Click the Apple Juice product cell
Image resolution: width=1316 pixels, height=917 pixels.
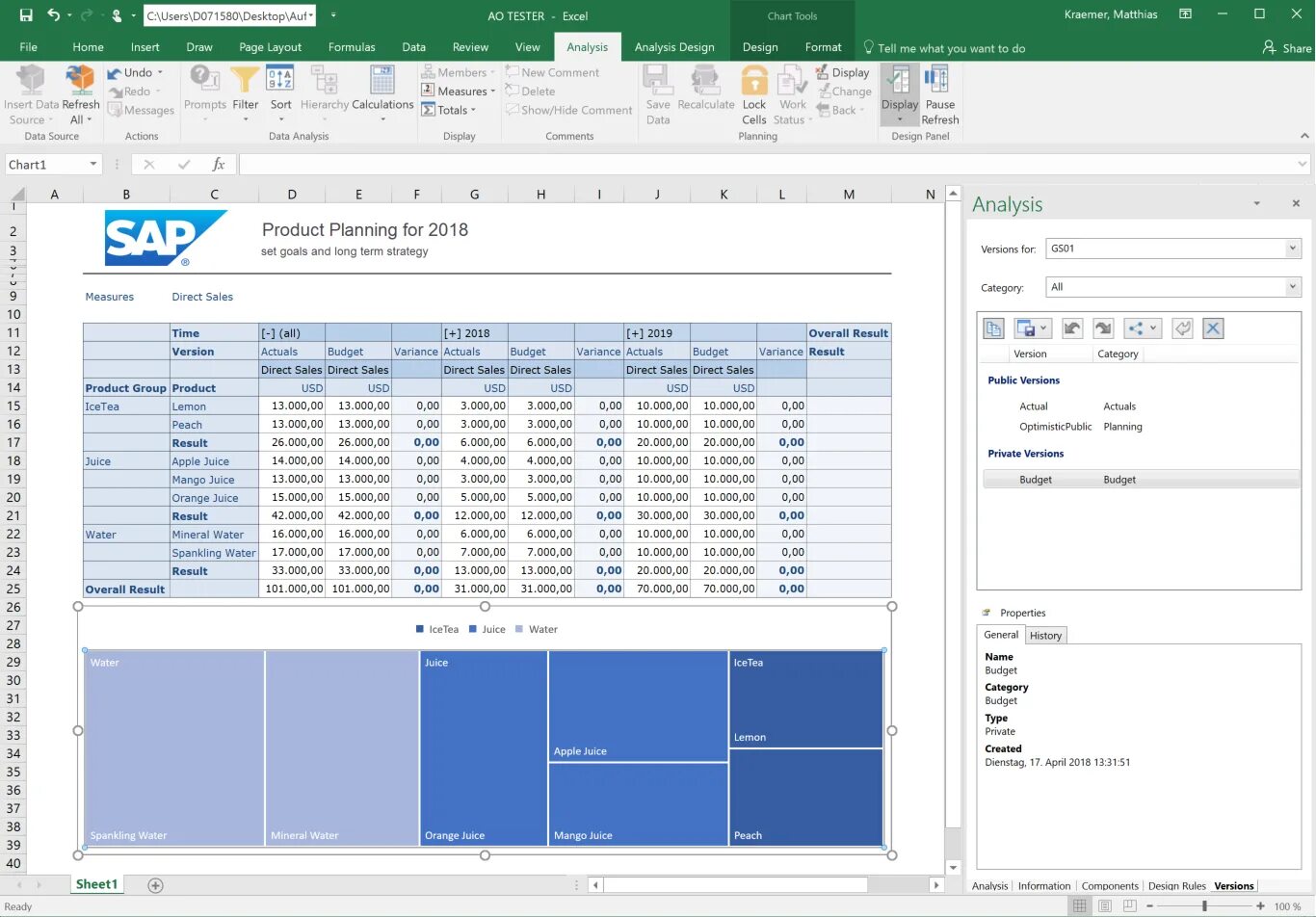tap(214, 461)
